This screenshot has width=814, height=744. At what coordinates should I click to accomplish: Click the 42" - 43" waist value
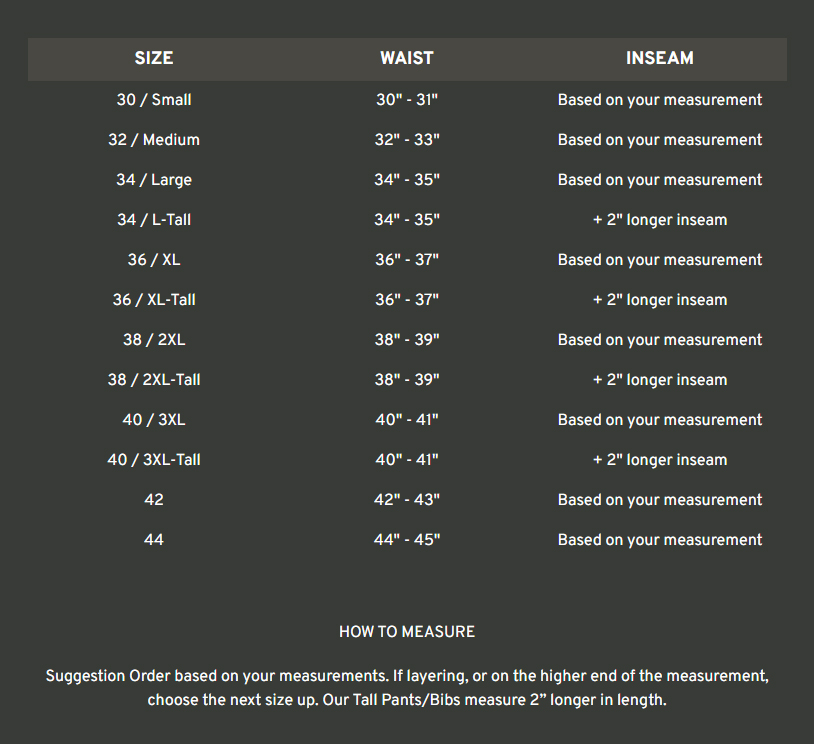coord(407,500)
